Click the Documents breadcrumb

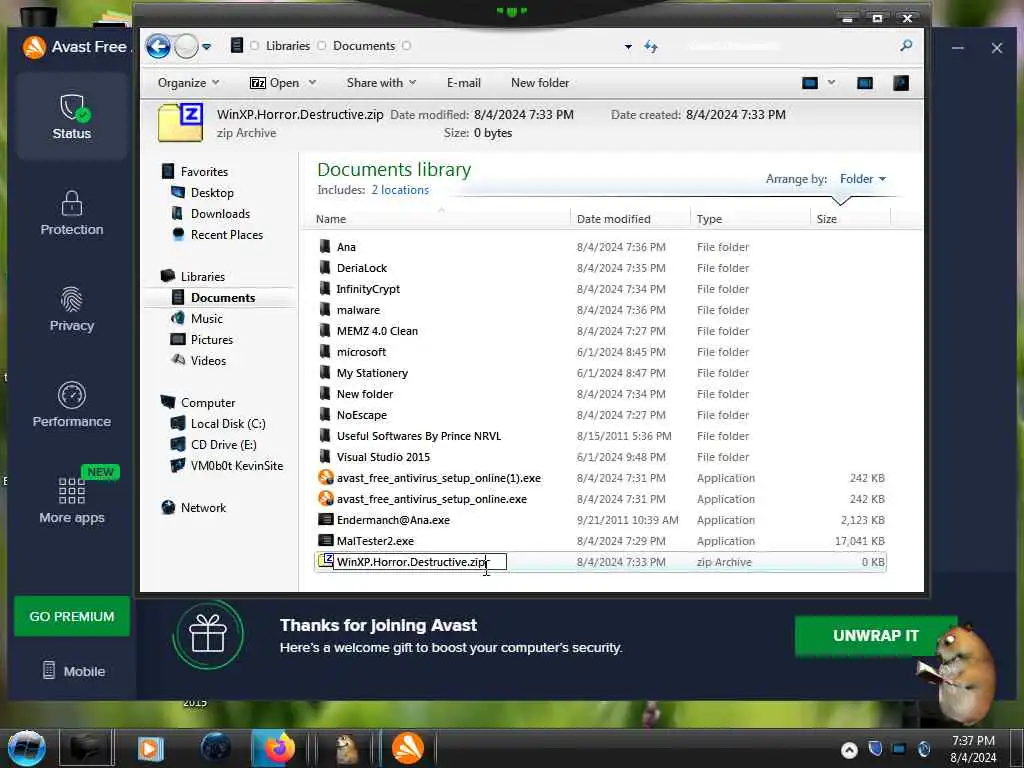click(364, 46)
